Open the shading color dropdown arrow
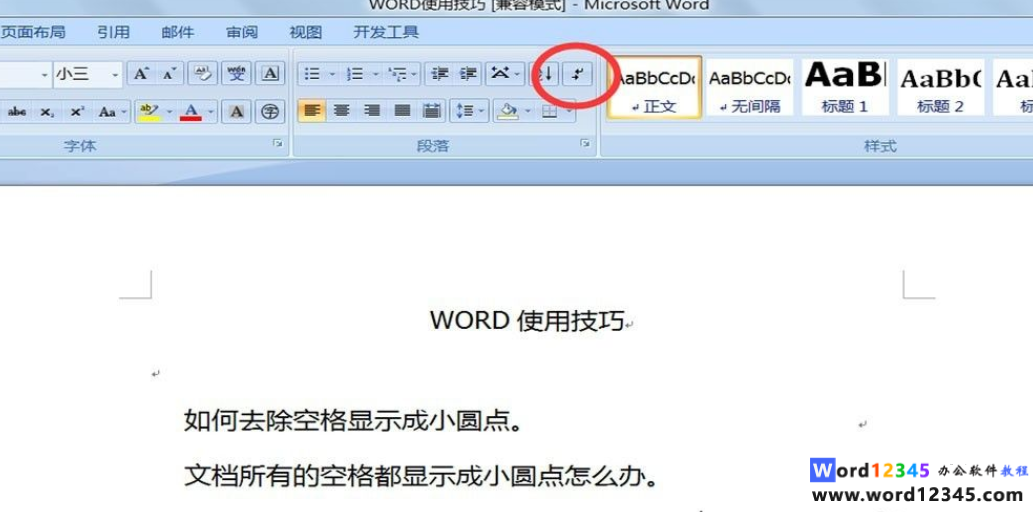 (528, 111)
